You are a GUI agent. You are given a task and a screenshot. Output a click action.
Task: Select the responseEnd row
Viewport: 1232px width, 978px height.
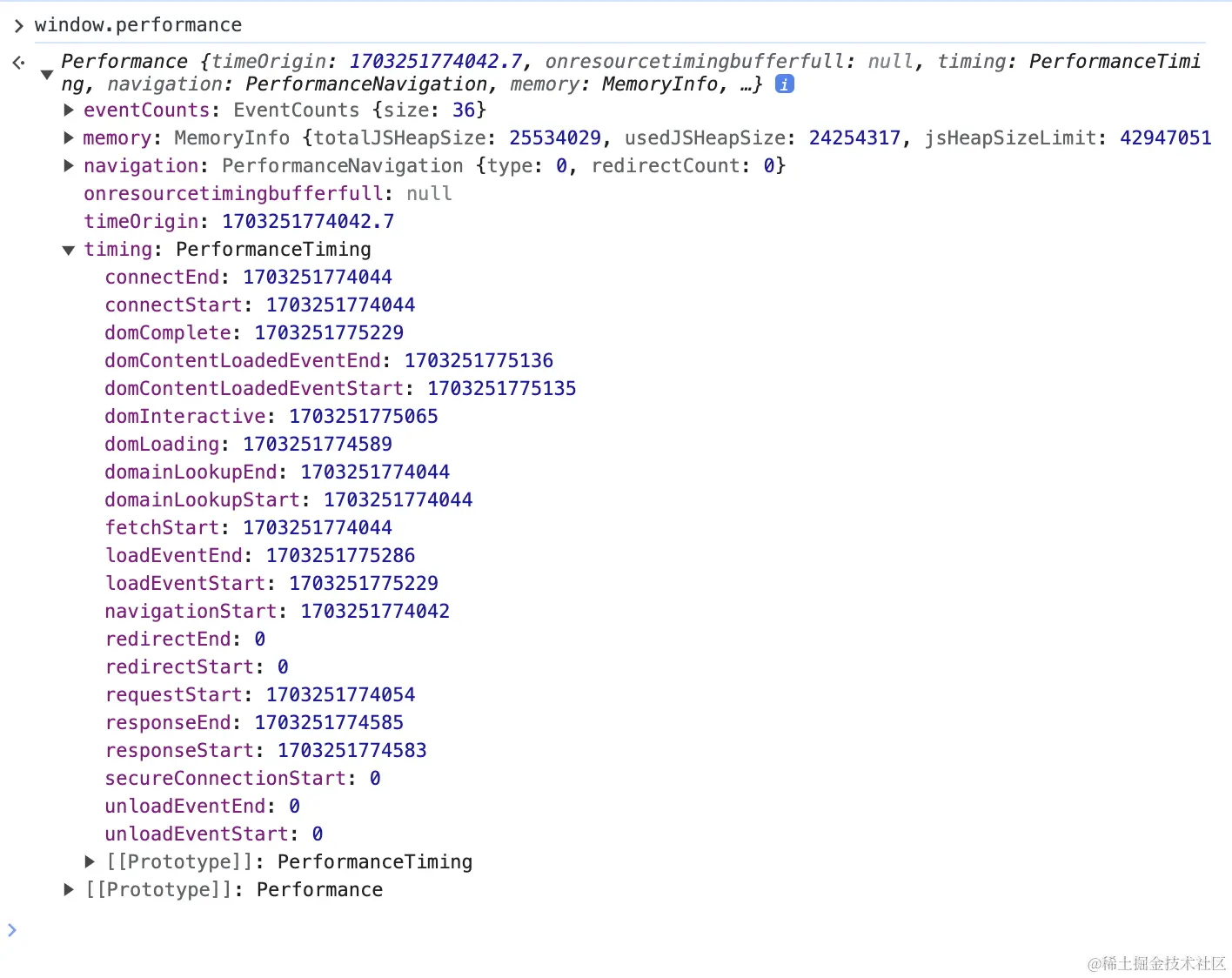(x=254, y=722)
